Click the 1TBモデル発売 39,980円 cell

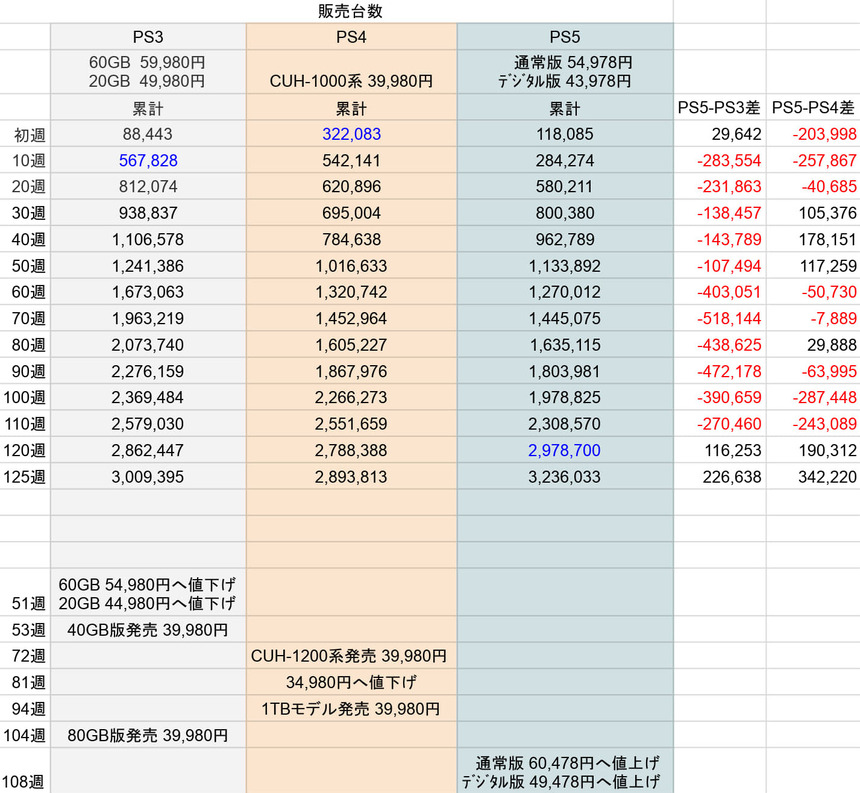tap(351, 709)
